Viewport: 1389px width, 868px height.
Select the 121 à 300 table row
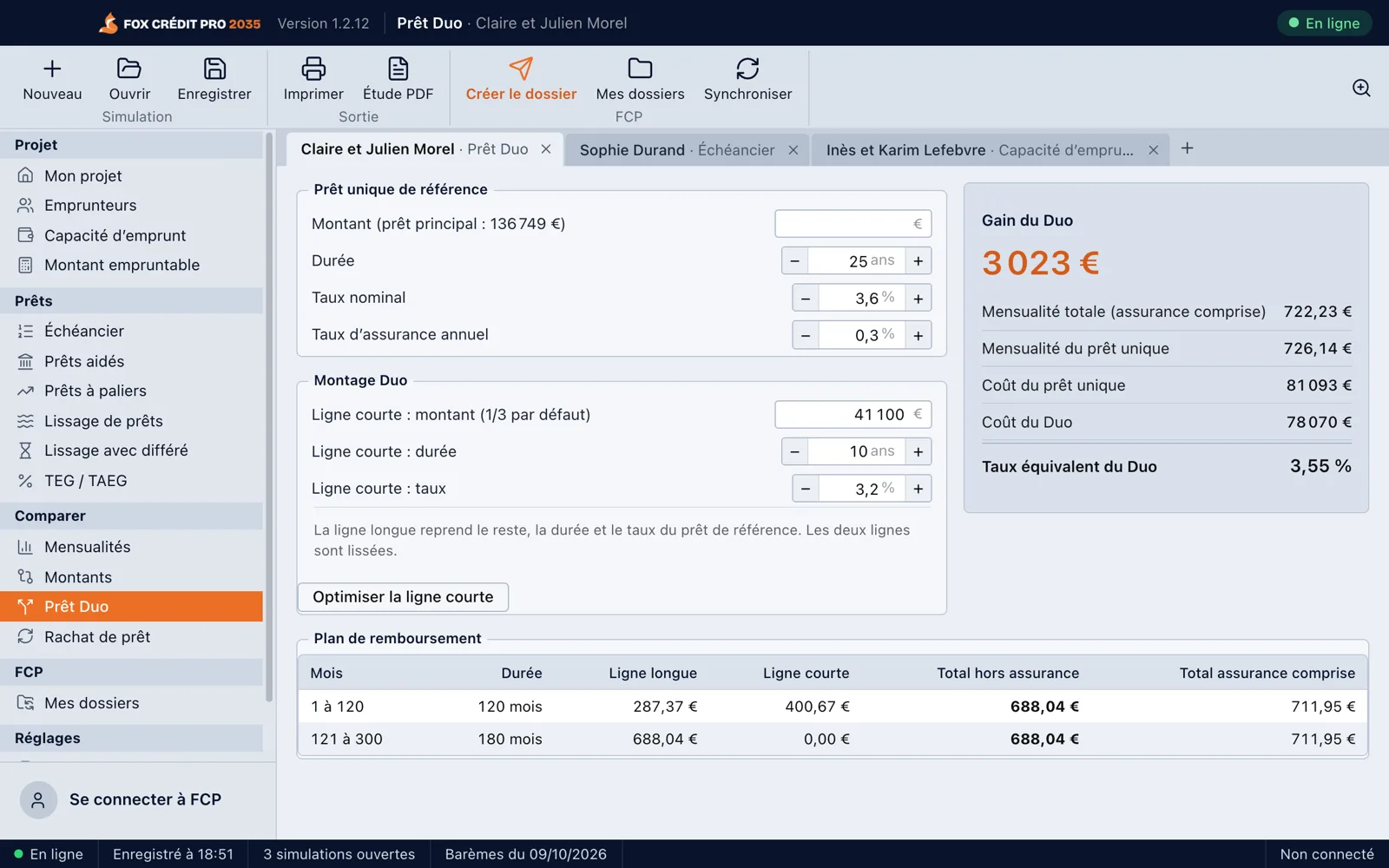[833, 740]
